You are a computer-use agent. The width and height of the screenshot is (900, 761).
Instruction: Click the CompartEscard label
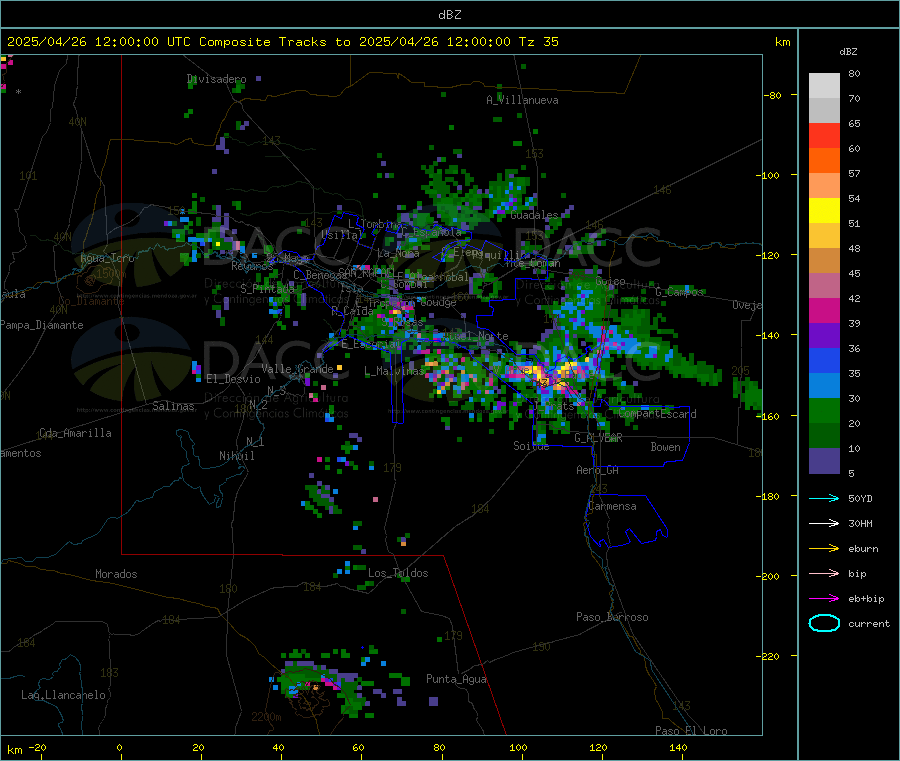coord(657,414)
